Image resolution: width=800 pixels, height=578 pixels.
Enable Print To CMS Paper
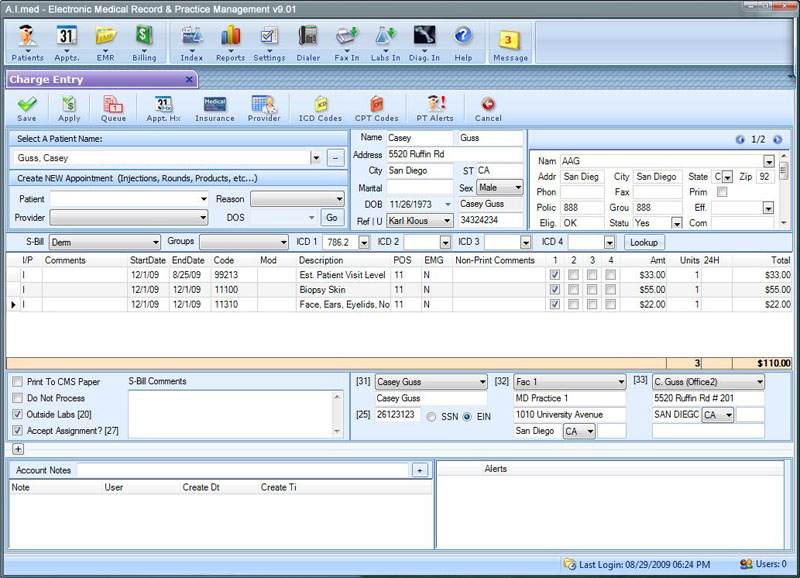[x=17, y=383]
